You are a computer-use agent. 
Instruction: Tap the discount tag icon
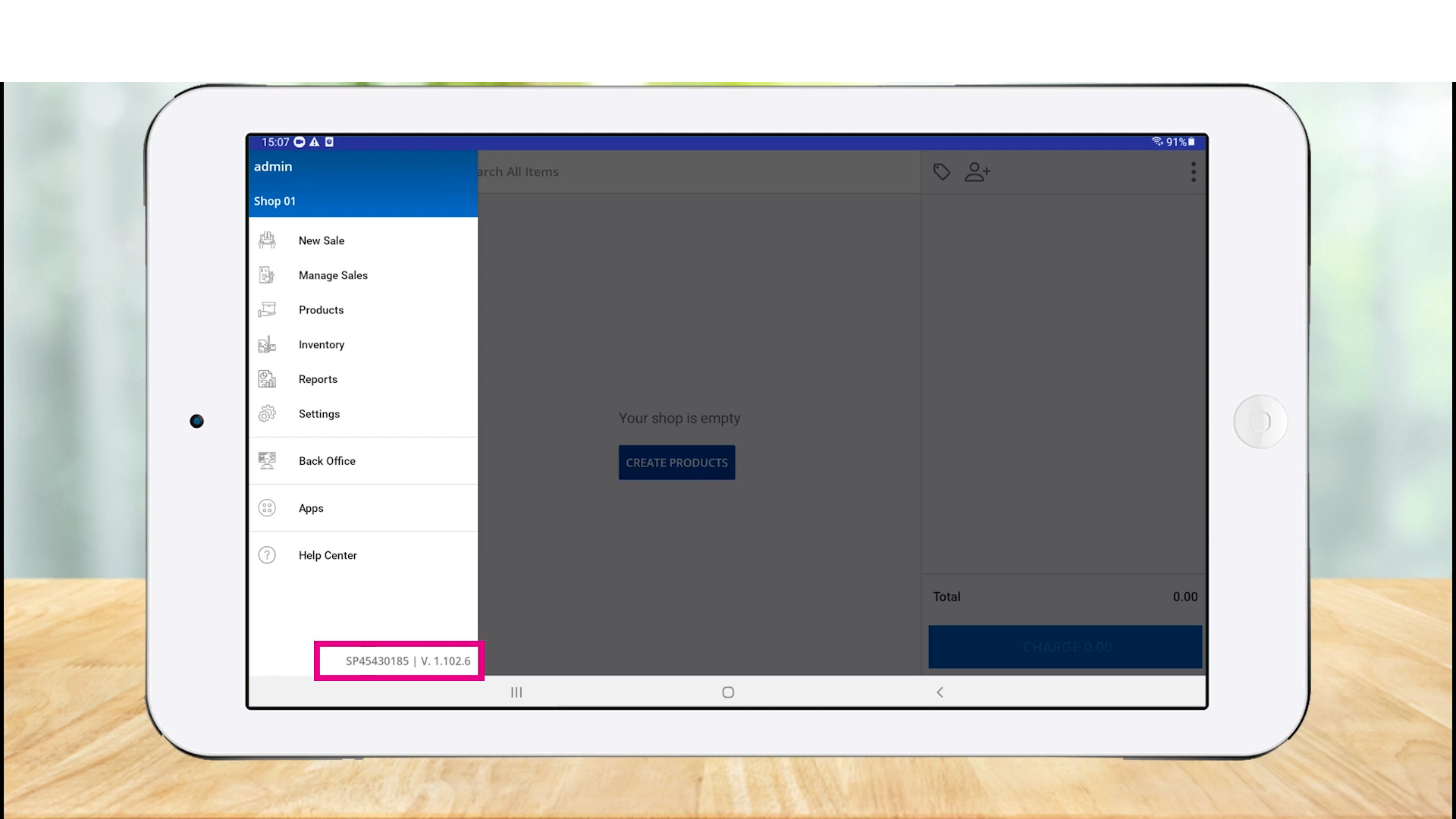[942, 172]
